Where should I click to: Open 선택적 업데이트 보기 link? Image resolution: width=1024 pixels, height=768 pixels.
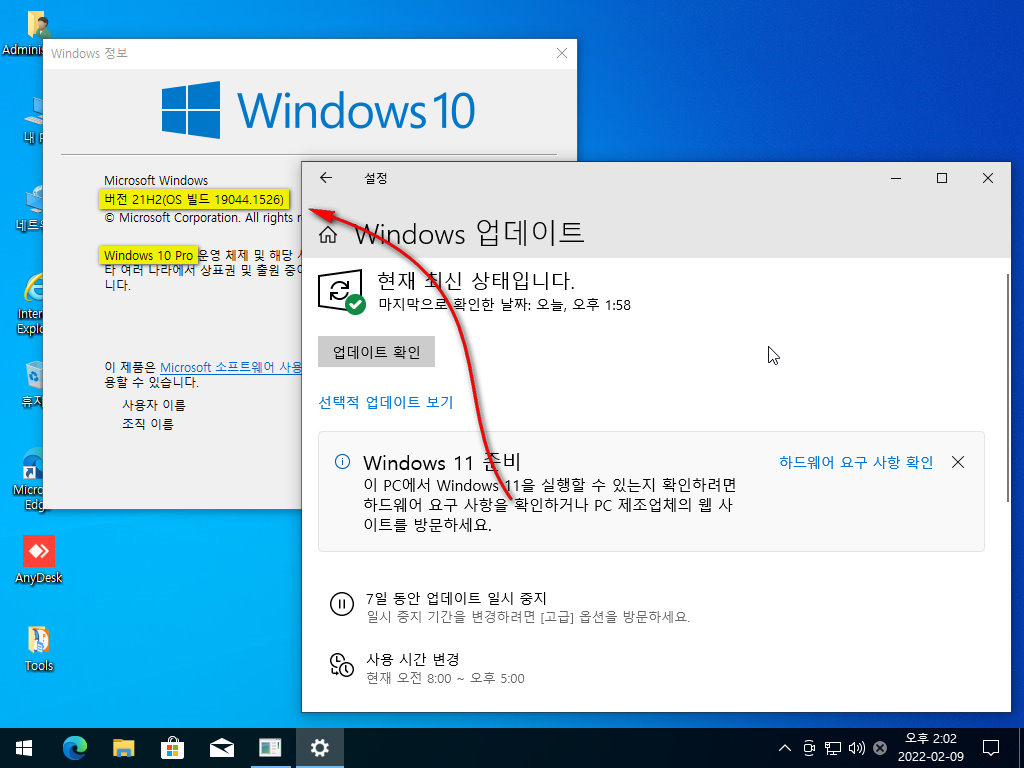(385, 402)
